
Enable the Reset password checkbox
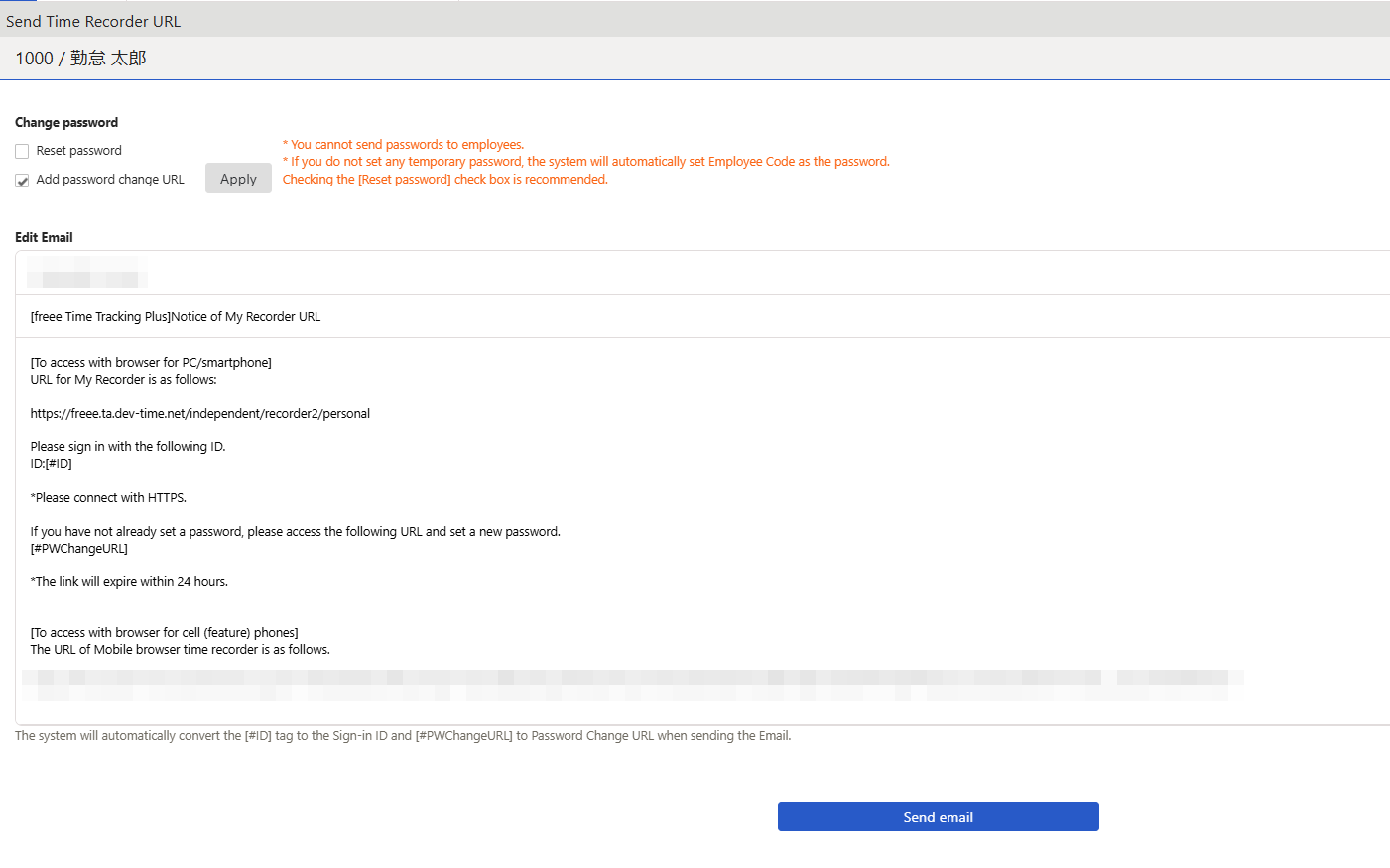(22, 152)
